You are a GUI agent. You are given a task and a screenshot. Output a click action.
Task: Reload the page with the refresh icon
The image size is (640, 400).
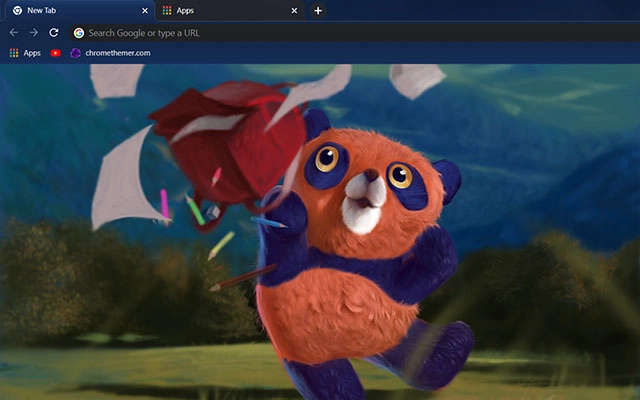tap(54, 33)
